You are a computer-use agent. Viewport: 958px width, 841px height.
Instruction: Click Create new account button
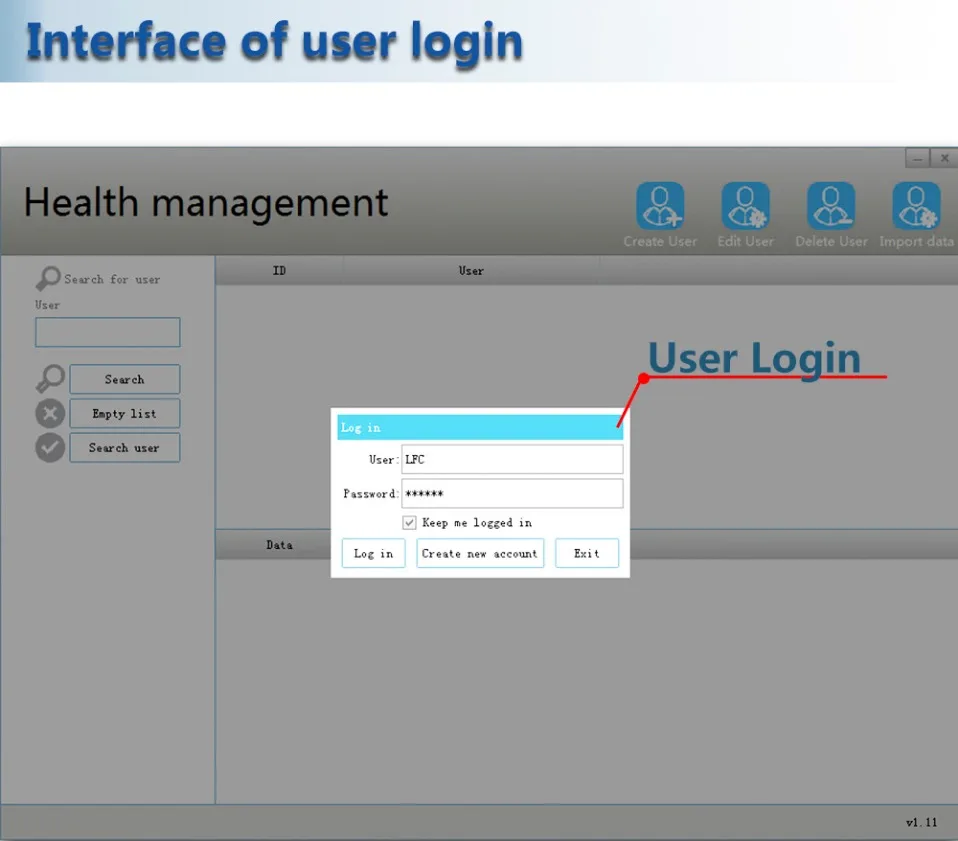480,553
